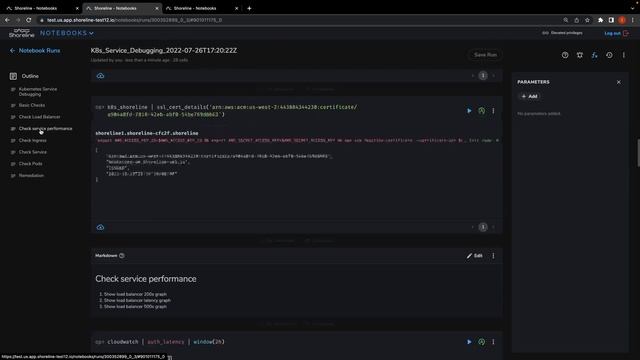Log out of Shoreline
The image size is (640, 360).
pos(616,33)
